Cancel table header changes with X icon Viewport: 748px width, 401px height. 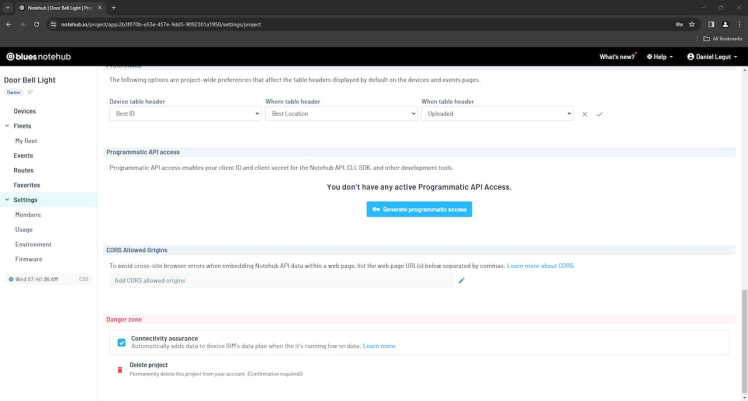[x=584, y=114]
